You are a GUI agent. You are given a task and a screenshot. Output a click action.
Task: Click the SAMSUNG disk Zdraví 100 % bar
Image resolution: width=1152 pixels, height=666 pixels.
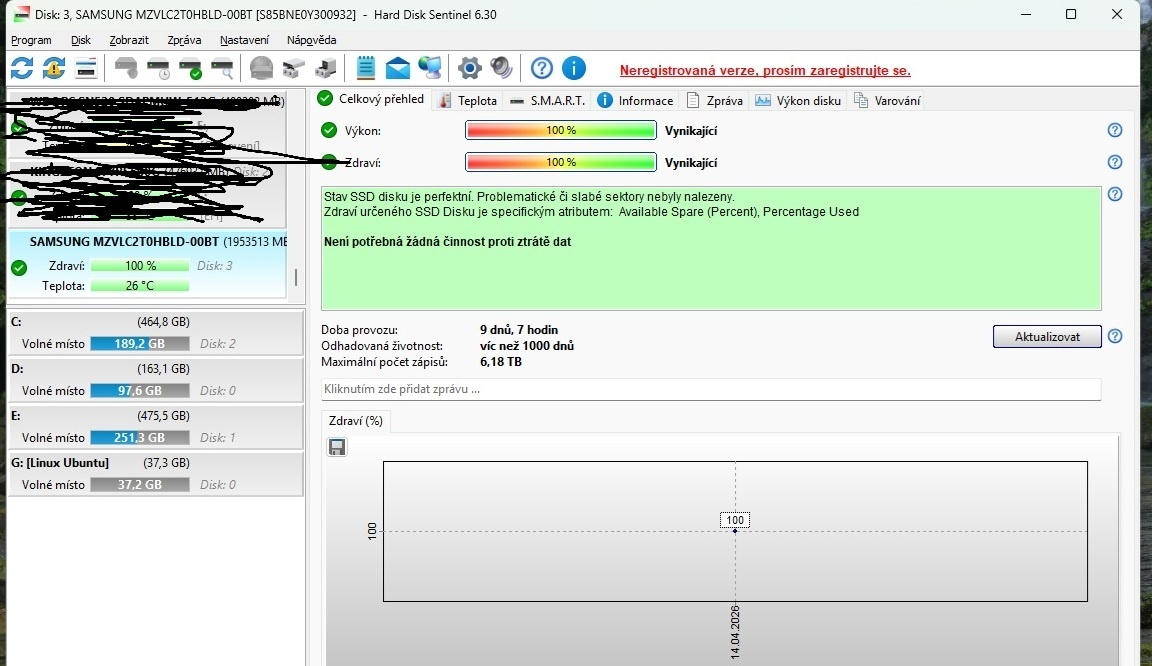(140, 265)
